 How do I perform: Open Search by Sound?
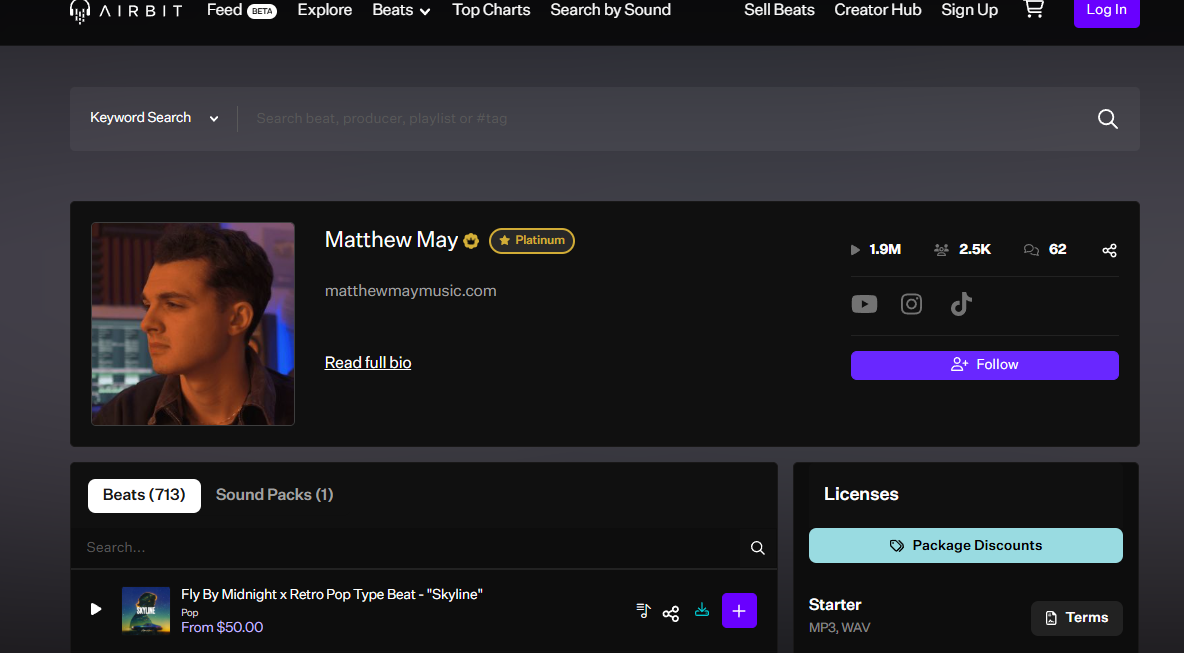click(610, 11)
